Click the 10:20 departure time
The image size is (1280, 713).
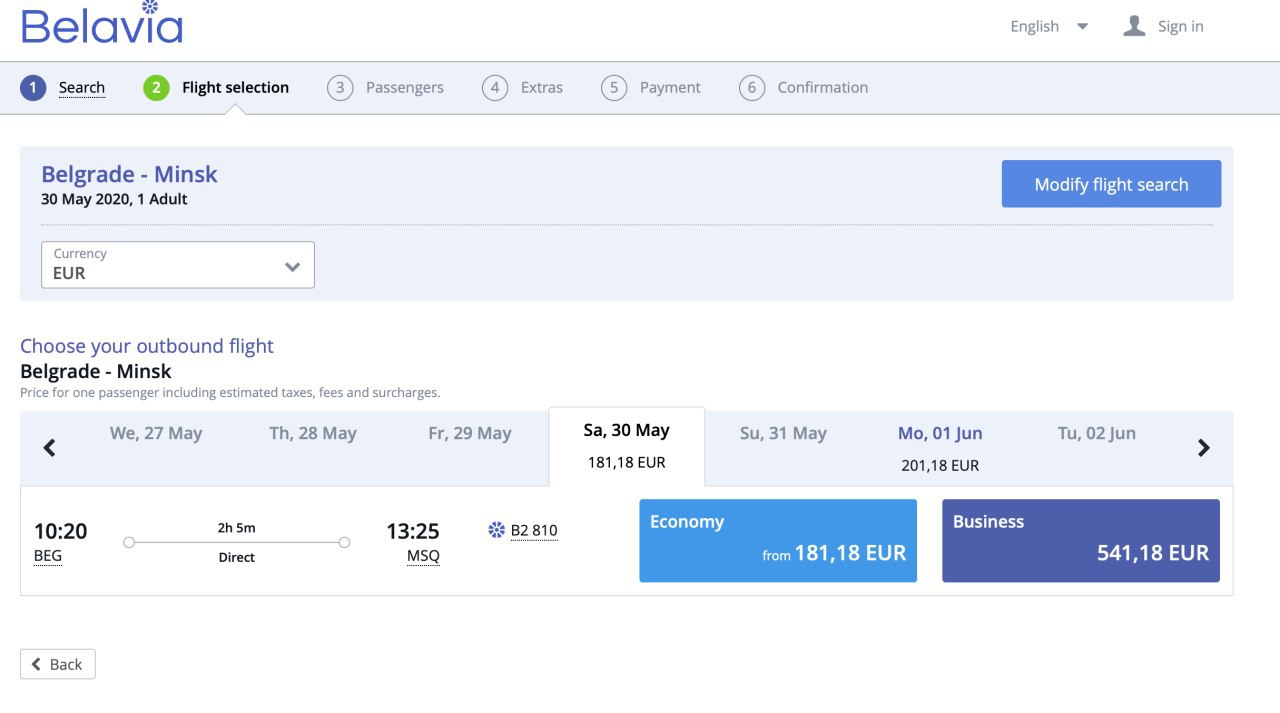click(61, 531)
